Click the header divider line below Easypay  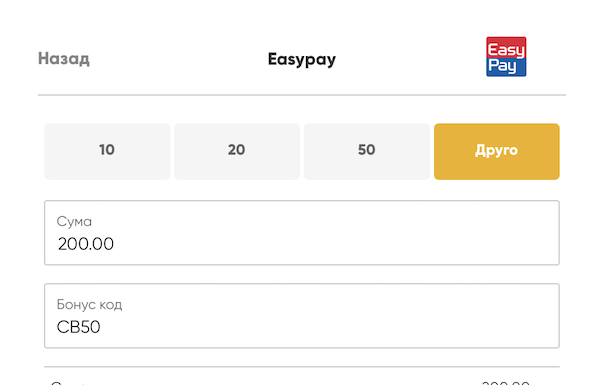pyautogui.click(x=302, y=95)
